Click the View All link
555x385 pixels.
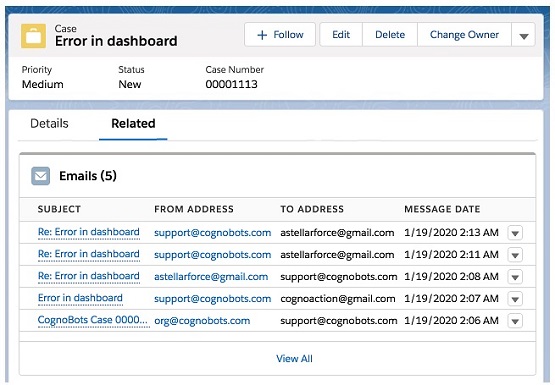(x=294, y=358)
